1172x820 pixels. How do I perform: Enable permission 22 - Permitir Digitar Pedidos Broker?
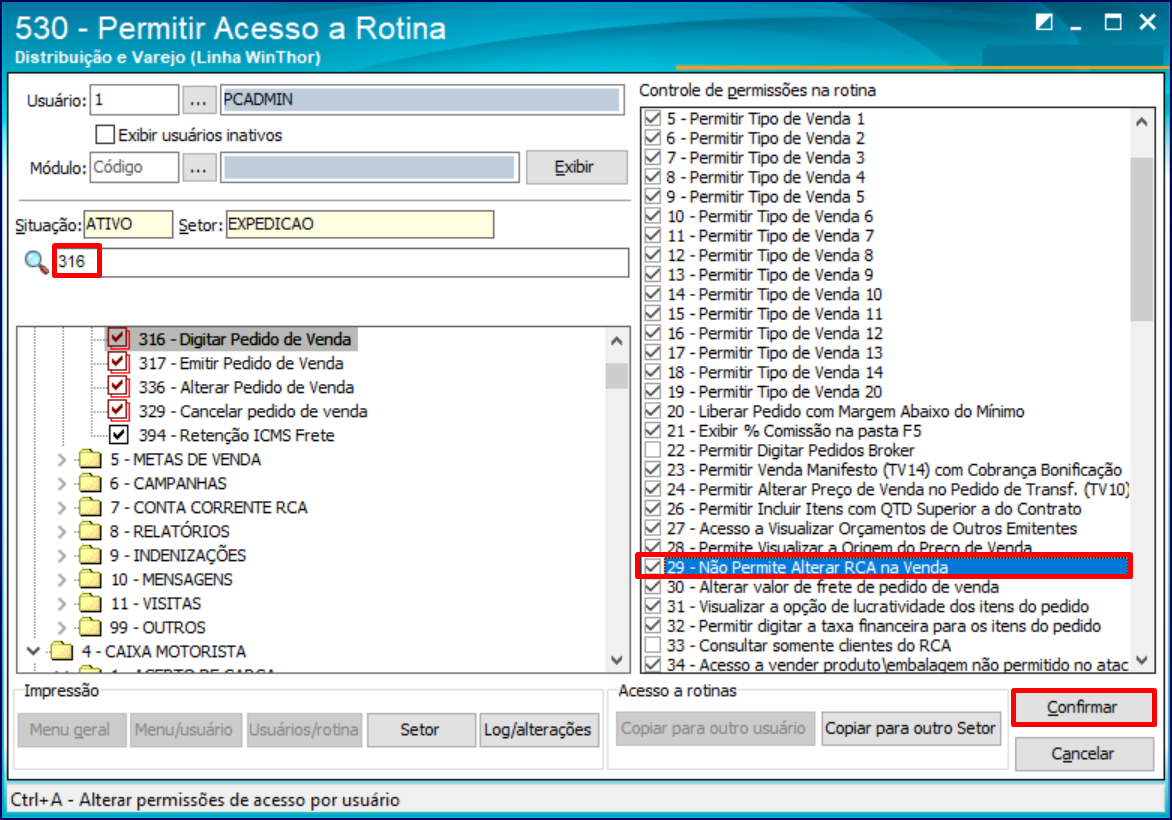(653, 450)
